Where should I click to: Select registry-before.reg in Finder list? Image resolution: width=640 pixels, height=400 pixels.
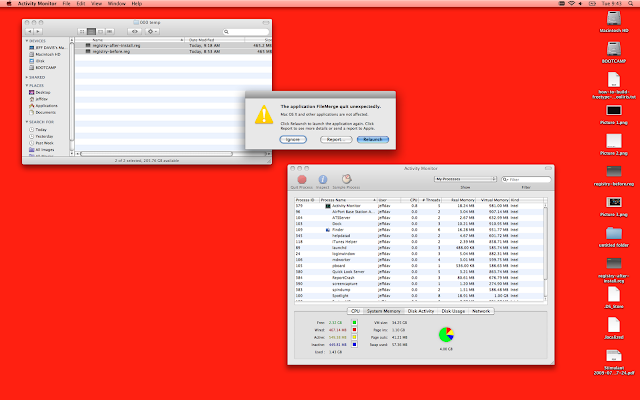tap(173, 52)
